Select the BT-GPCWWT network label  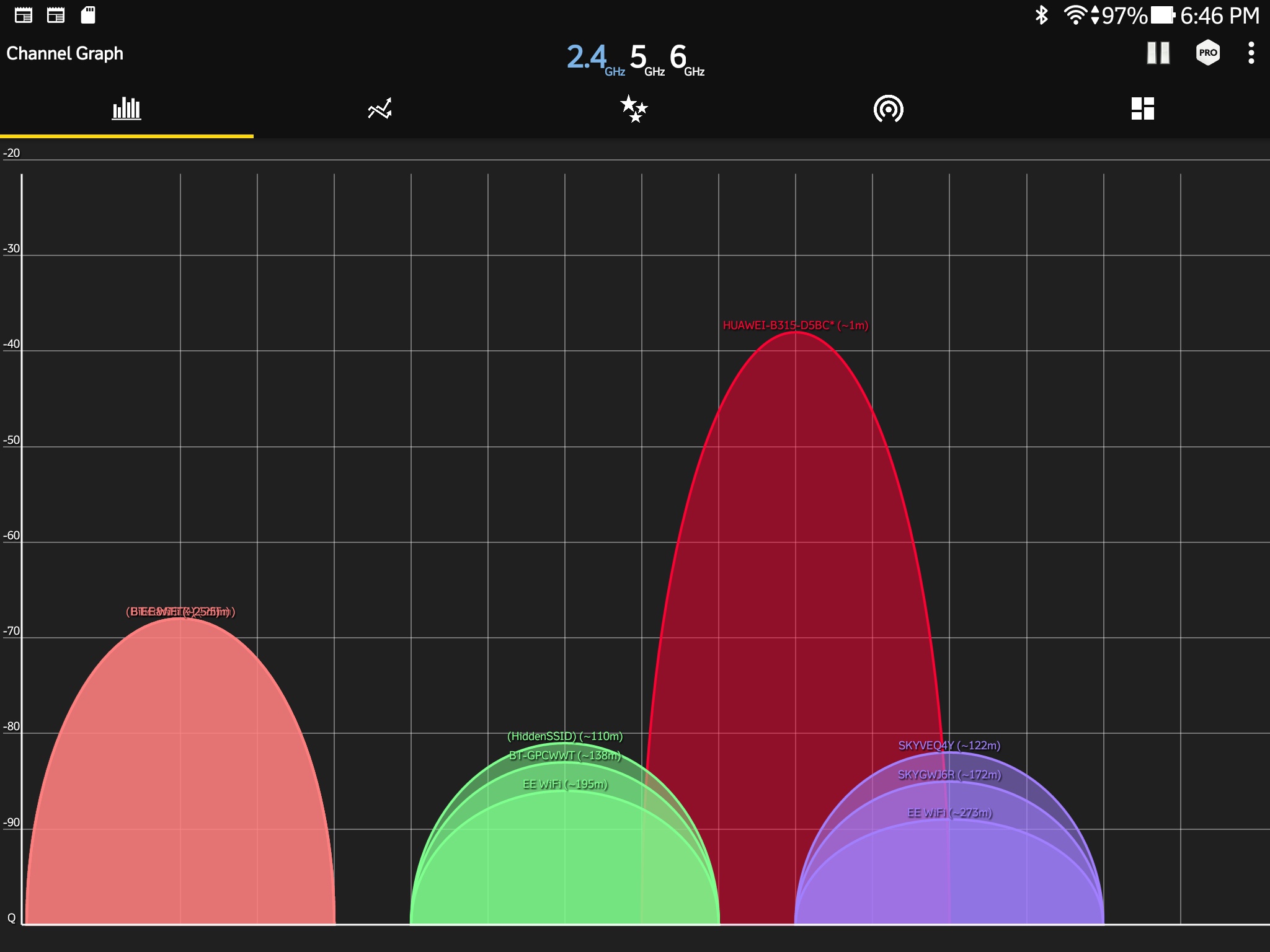pyautogui.click(x=564, y=756)
